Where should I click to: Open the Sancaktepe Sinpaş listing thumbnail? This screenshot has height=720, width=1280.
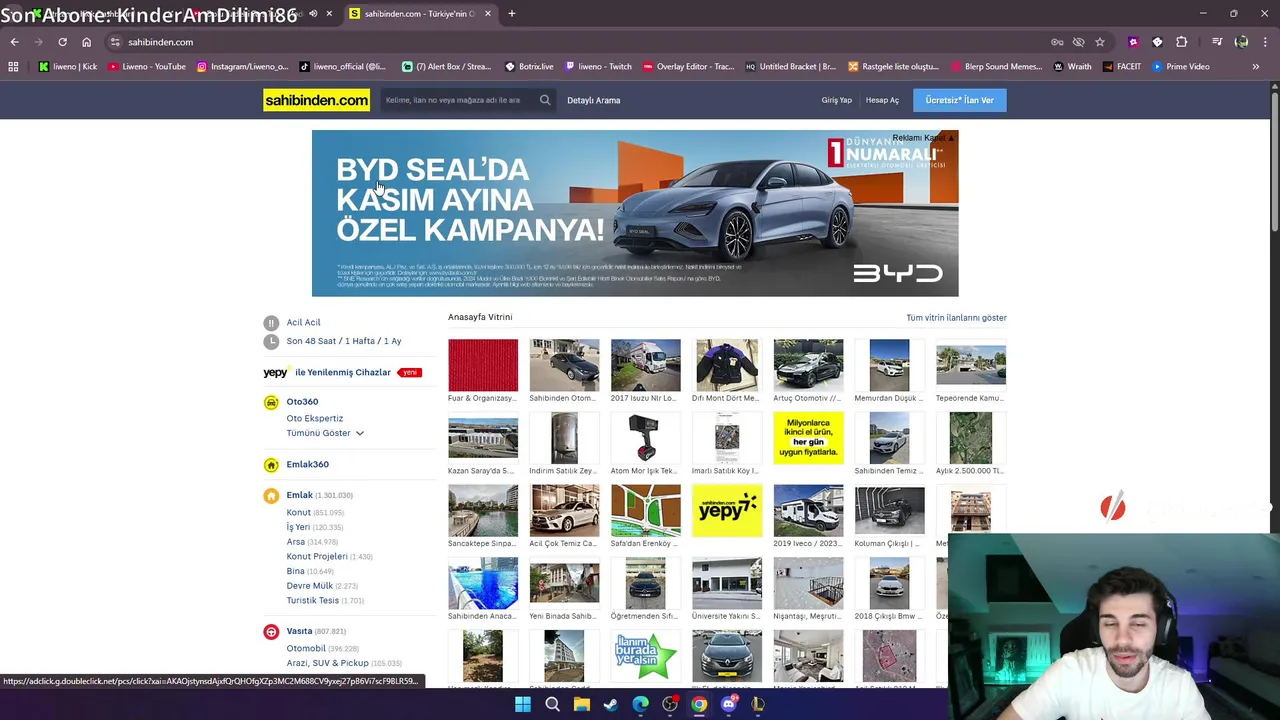[x=483, y=510]
